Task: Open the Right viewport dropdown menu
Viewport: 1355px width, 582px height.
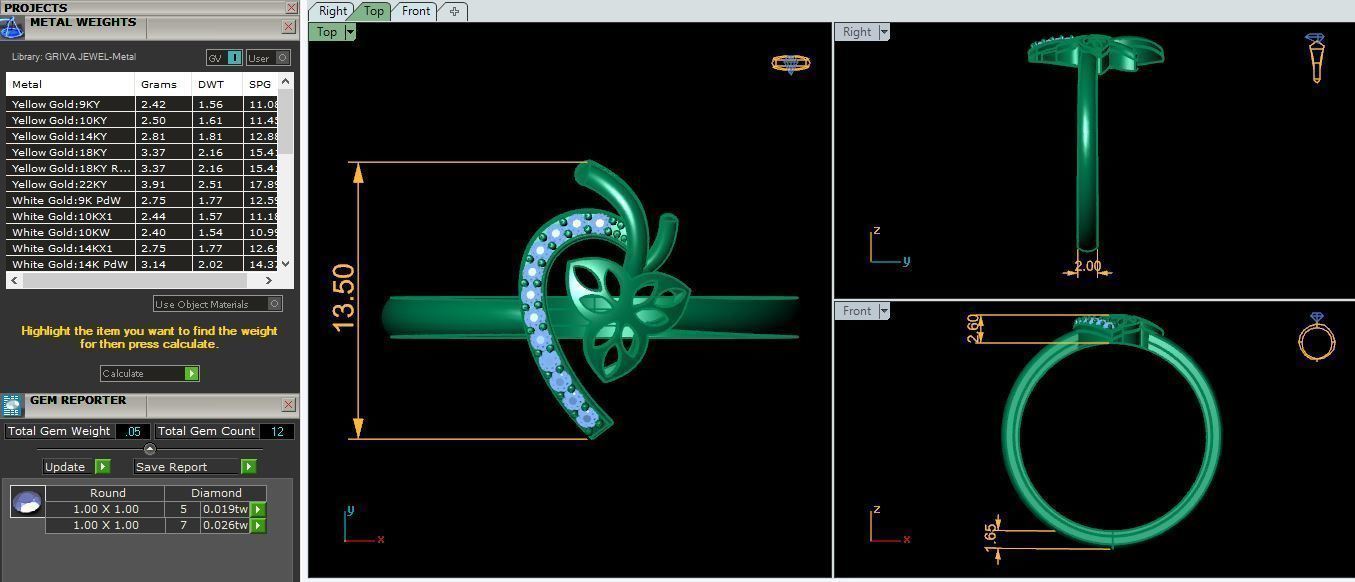Action: [x=884, y=32]
